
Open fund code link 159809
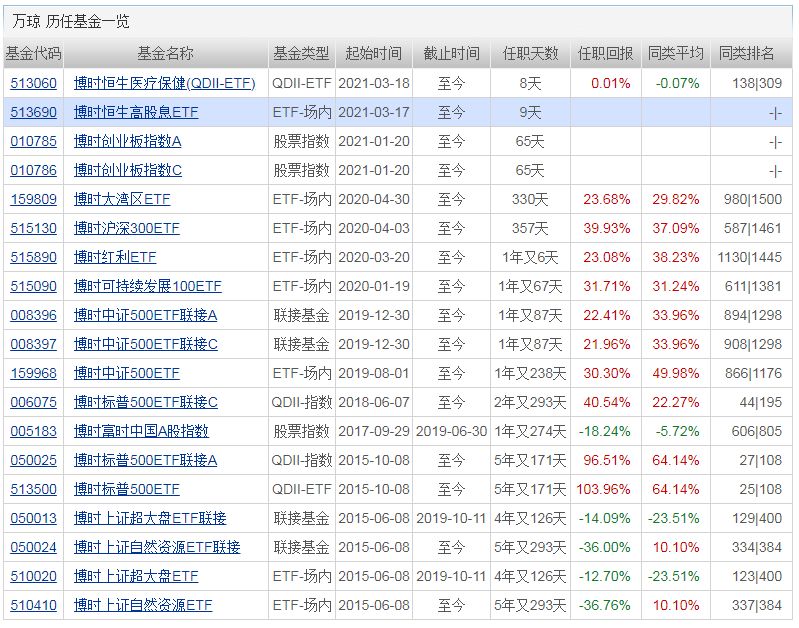(x=33, y=199)
